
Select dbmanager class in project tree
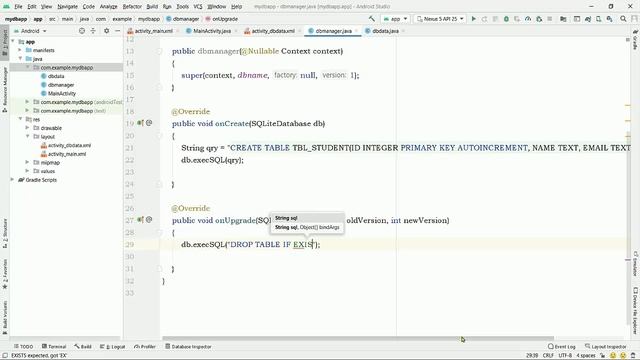pos(58,85)
